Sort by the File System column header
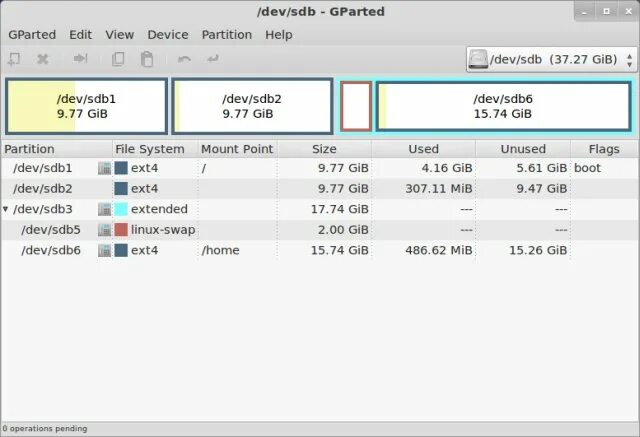Viewport: 640px width, 437px height. (155, 149)
